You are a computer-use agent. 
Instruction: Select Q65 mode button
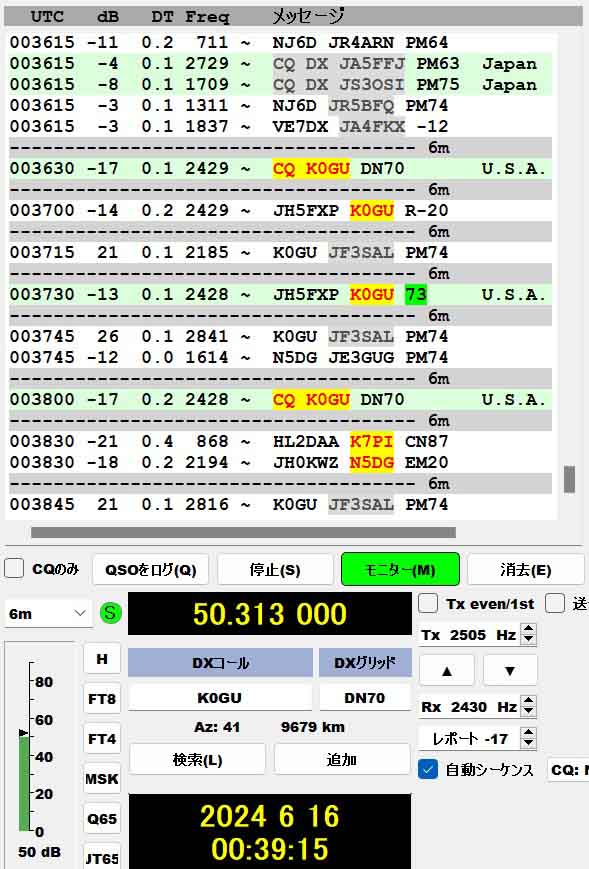102,819
